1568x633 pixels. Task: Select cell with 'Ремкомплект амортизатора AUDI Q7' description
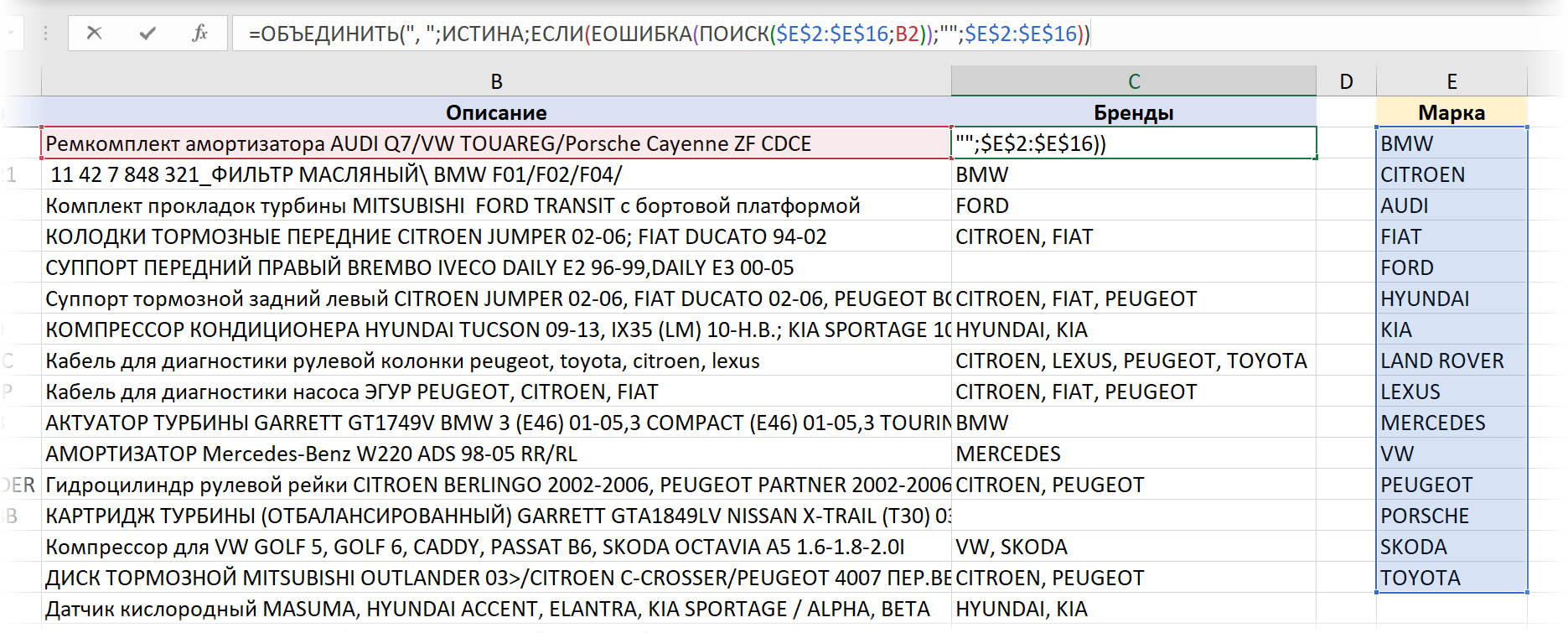tap(496, 143)
